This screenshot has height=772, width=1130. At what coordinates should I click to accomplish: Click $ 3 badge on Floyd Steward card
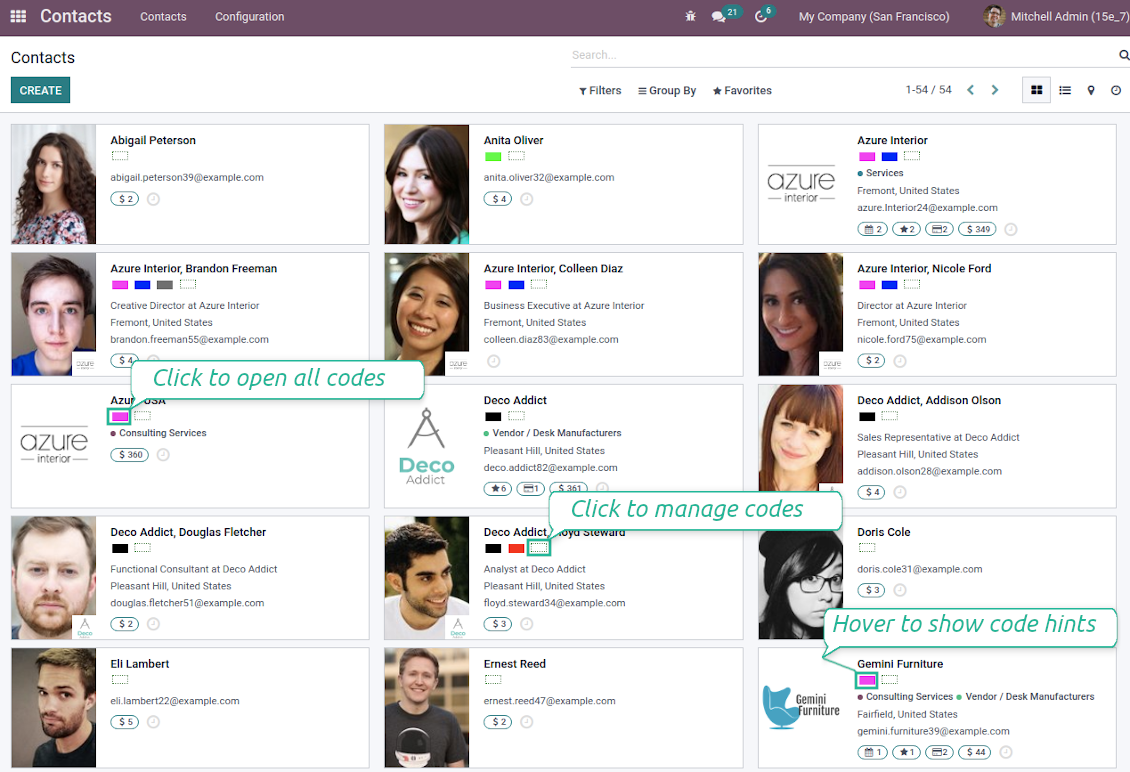point(498,624)
